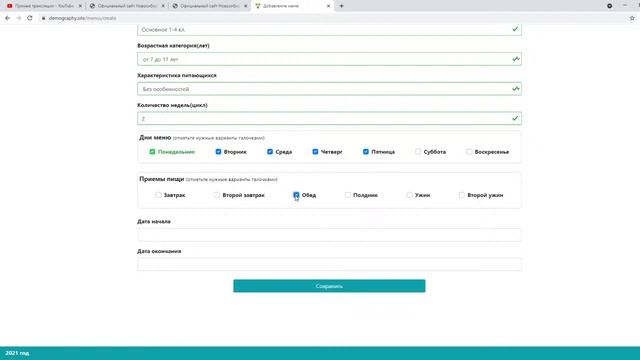Click the Сохранить button
Screen dimensions: 640x360
tap(329, 286)
